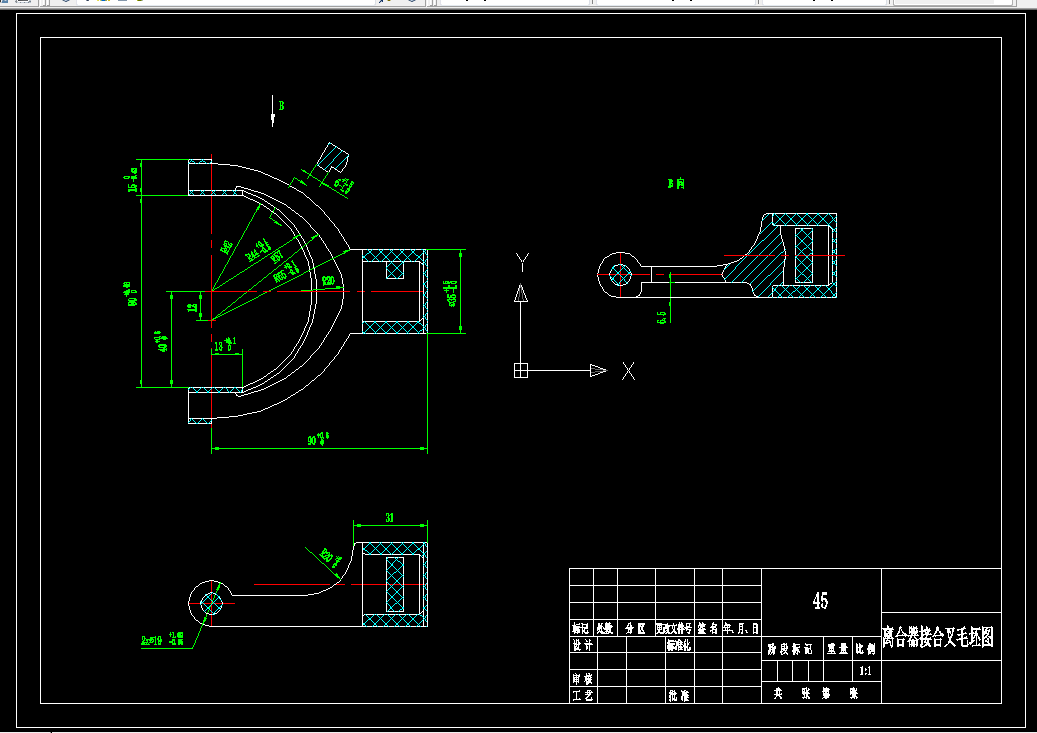Select the 12 offset dimension text

[x=193, y=306]
